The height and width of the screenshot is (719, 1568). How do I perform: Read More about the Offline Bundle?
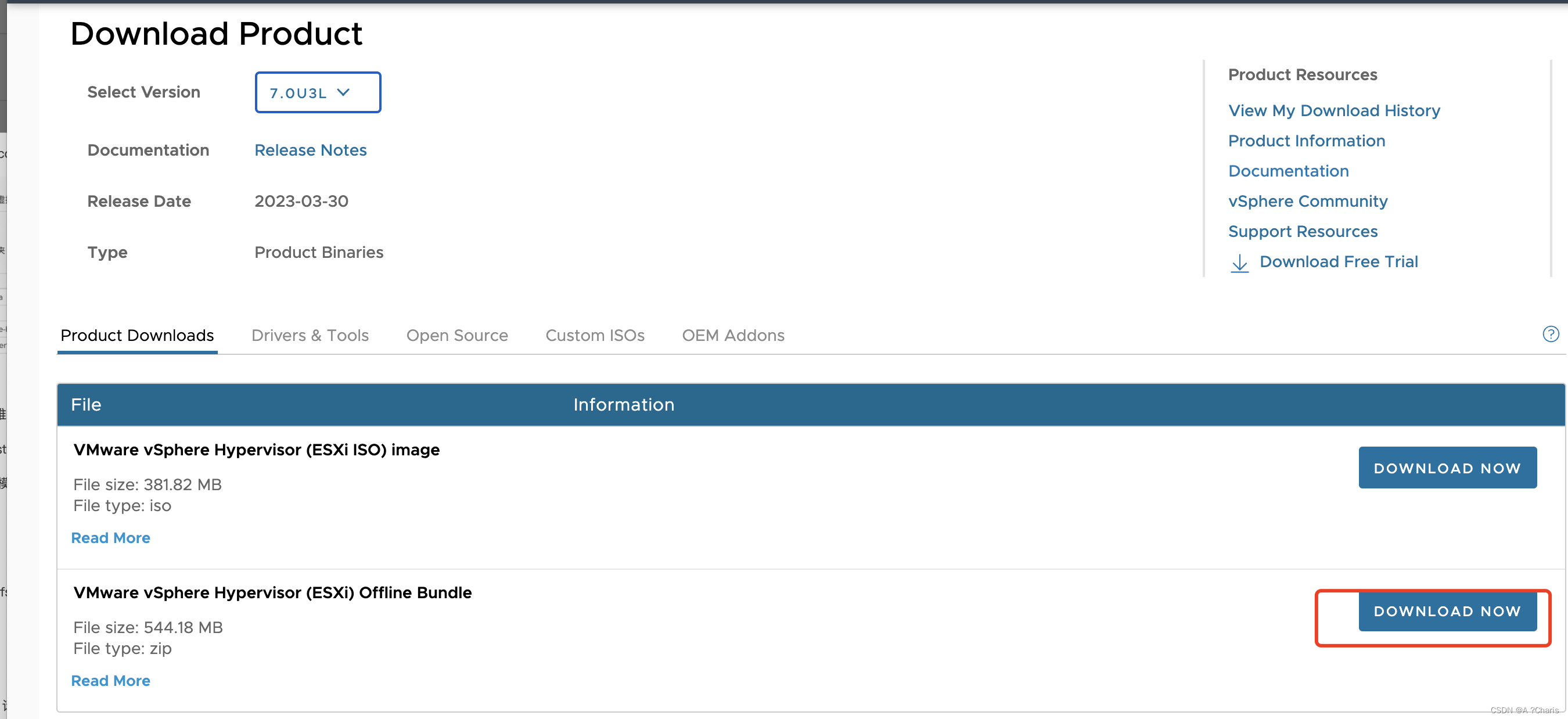(x=111, y=681)
